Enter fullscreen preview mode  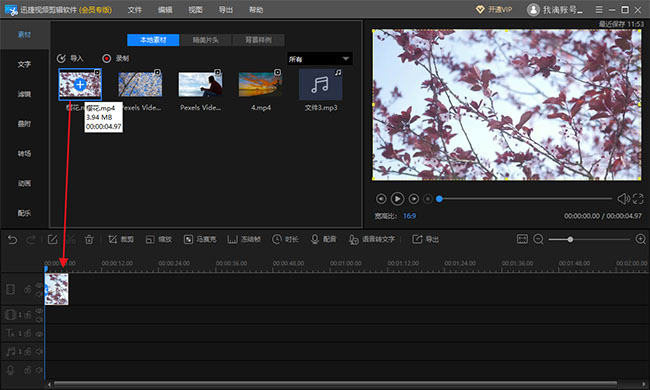[x=638, y=199]
